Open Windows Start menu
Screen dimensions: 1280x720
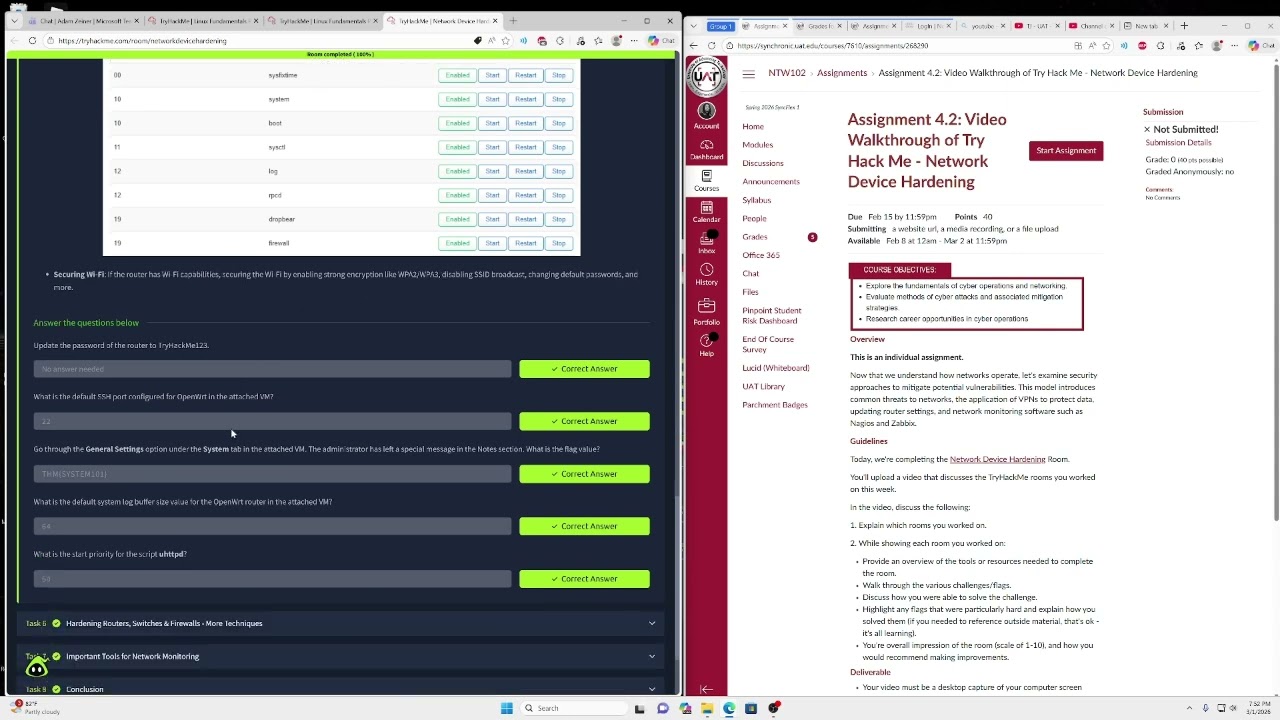pyautogui.click(x=507, y=708)
